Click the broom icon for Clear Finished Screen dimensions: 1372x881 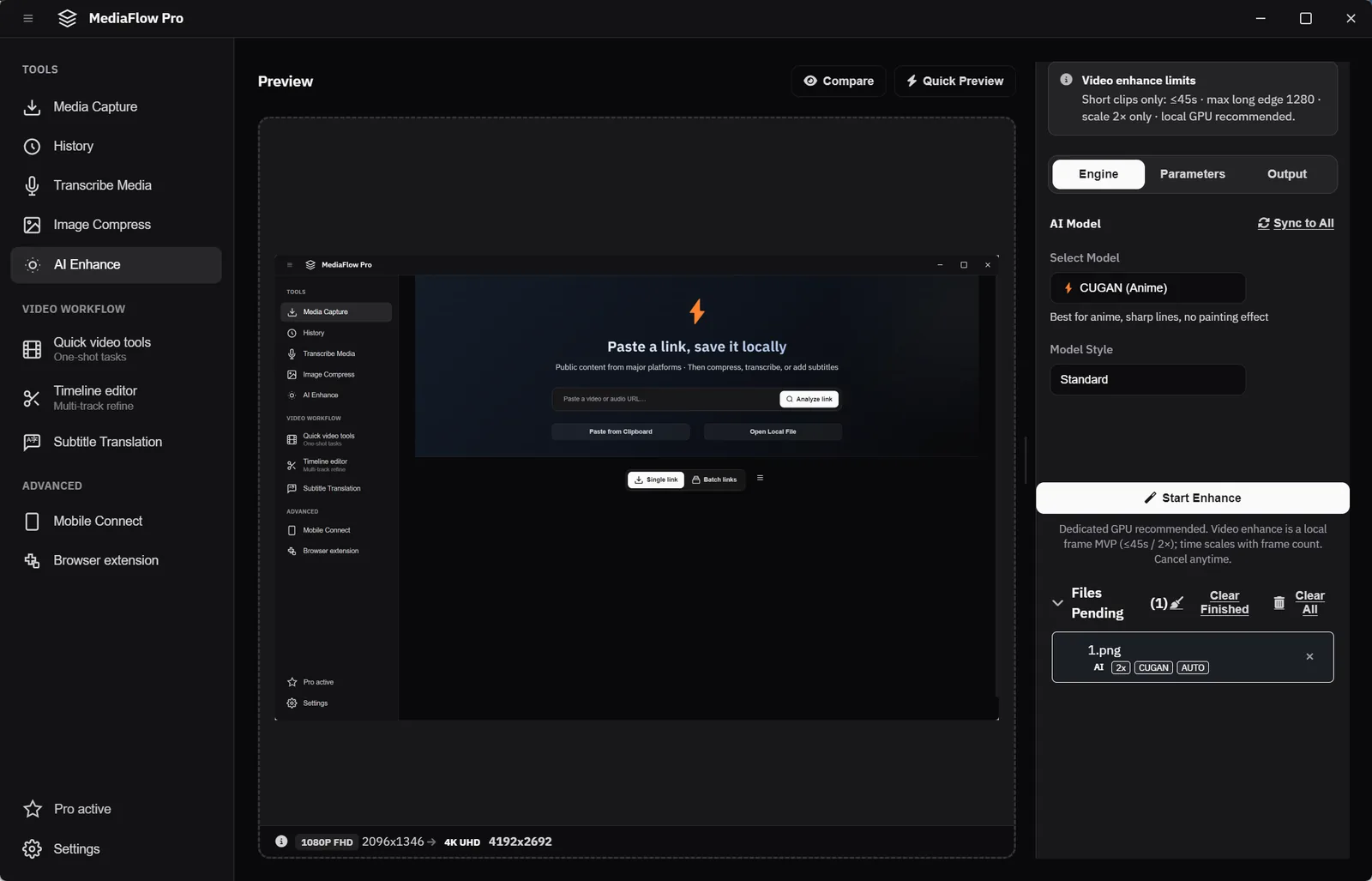click(x=1176, y=603)
